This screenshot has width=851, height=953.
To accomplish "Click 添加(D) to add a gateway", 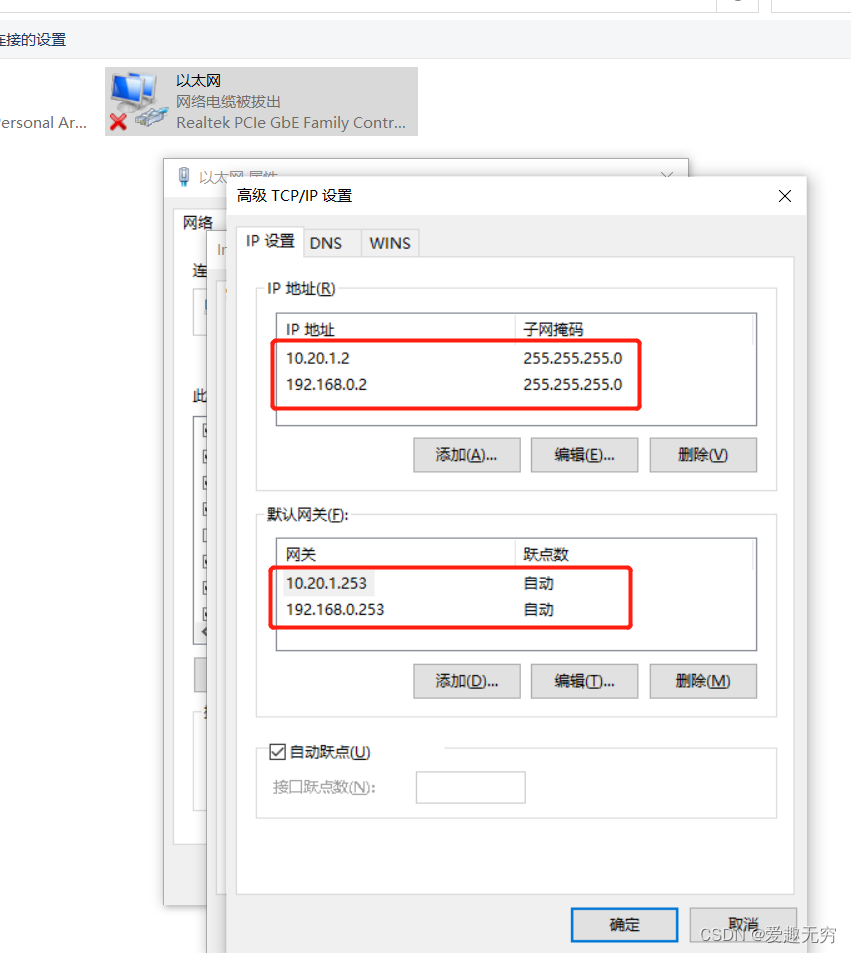I will 466,681.
